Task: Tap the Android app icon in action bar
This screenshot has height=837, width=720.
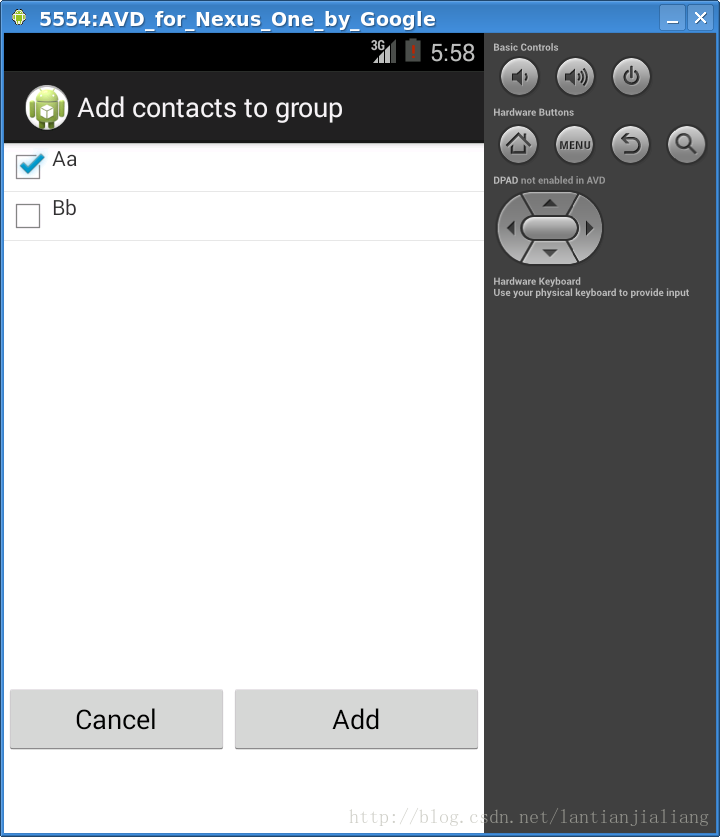Action: (46, 107)
